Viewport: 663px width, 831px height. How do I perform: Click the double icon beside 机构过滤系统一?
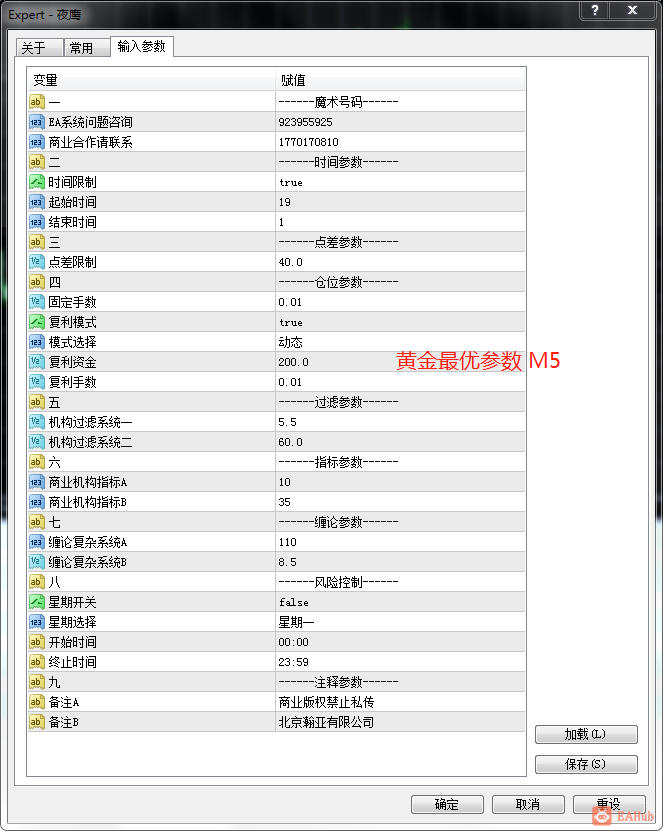tap(36, 422)
